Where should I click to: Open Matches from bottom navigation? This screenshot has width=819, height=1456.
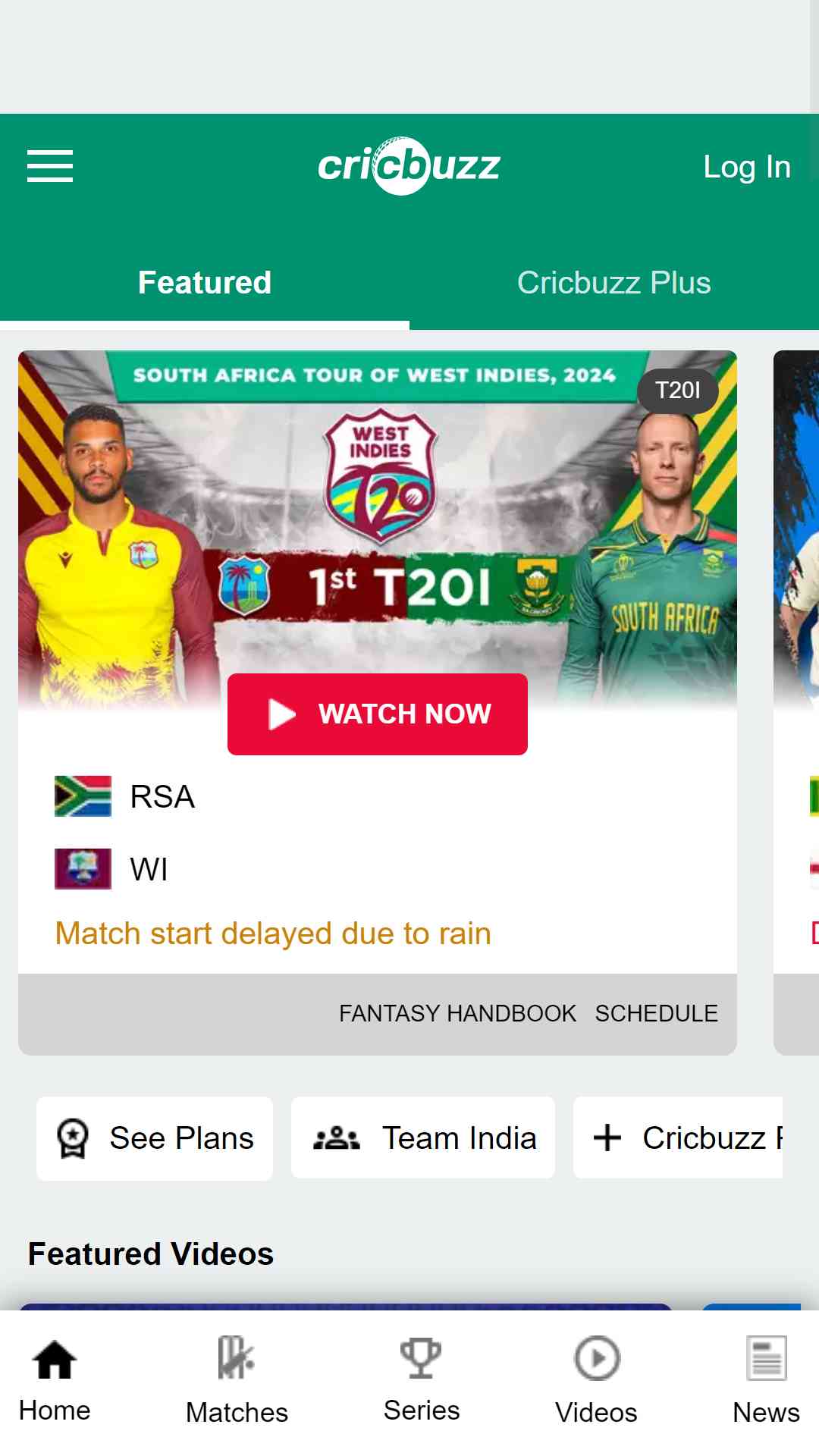click(x=237, y=1380)
